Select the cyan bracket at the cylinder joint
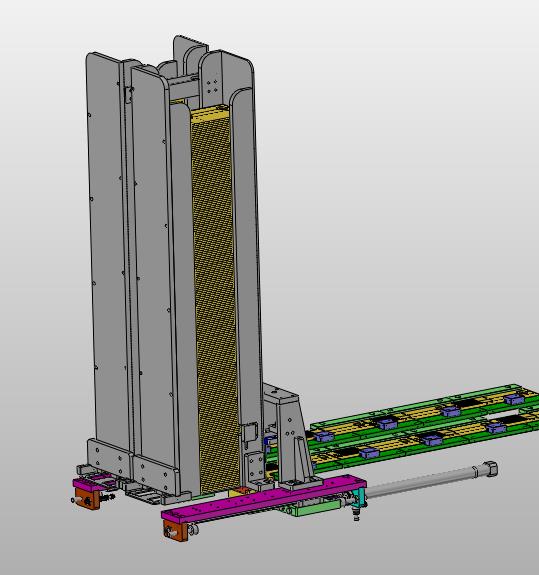 360,496
